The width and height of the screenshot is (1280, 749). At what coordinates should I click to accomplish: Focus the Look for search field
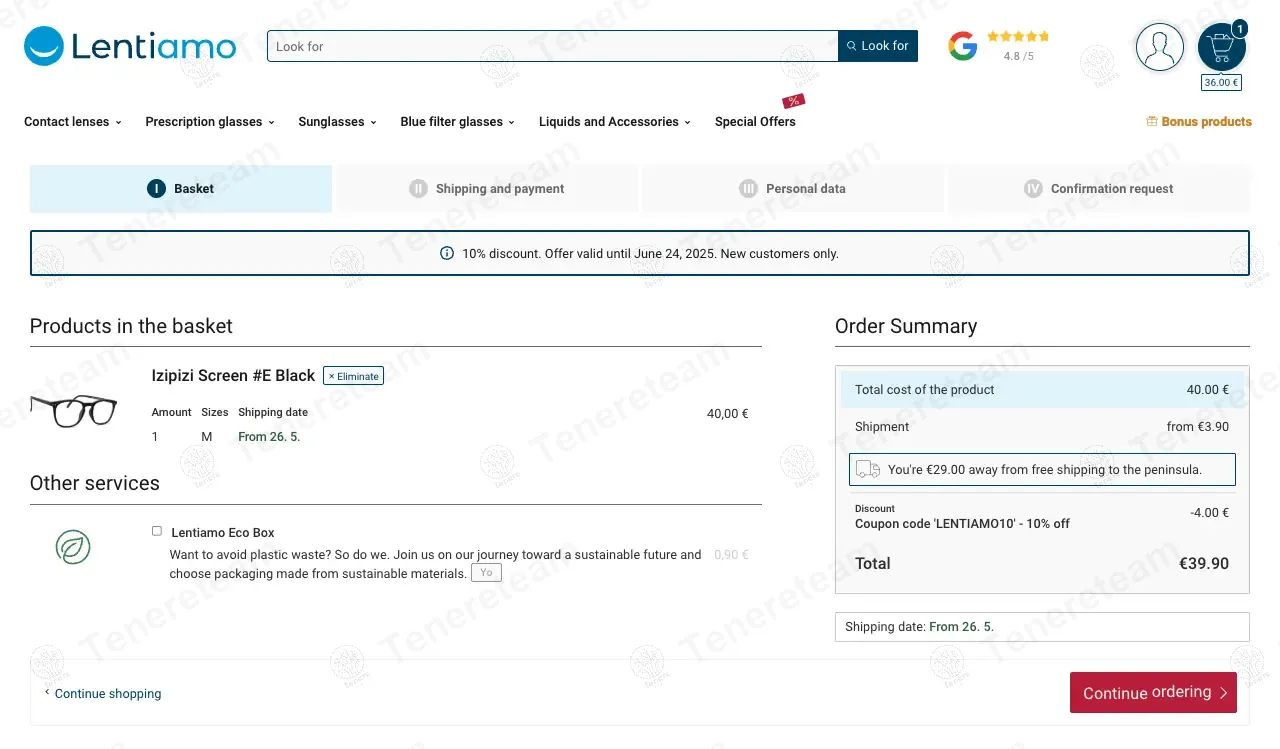(x=552, y=46)
